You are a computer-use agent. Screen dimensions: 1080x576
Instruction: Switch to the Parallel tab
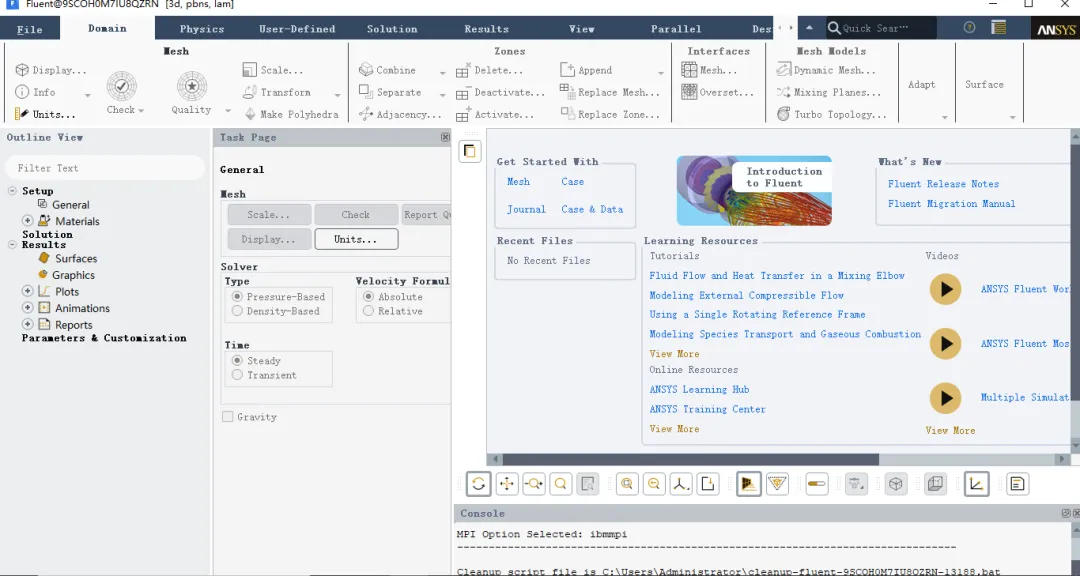point(676,29)
